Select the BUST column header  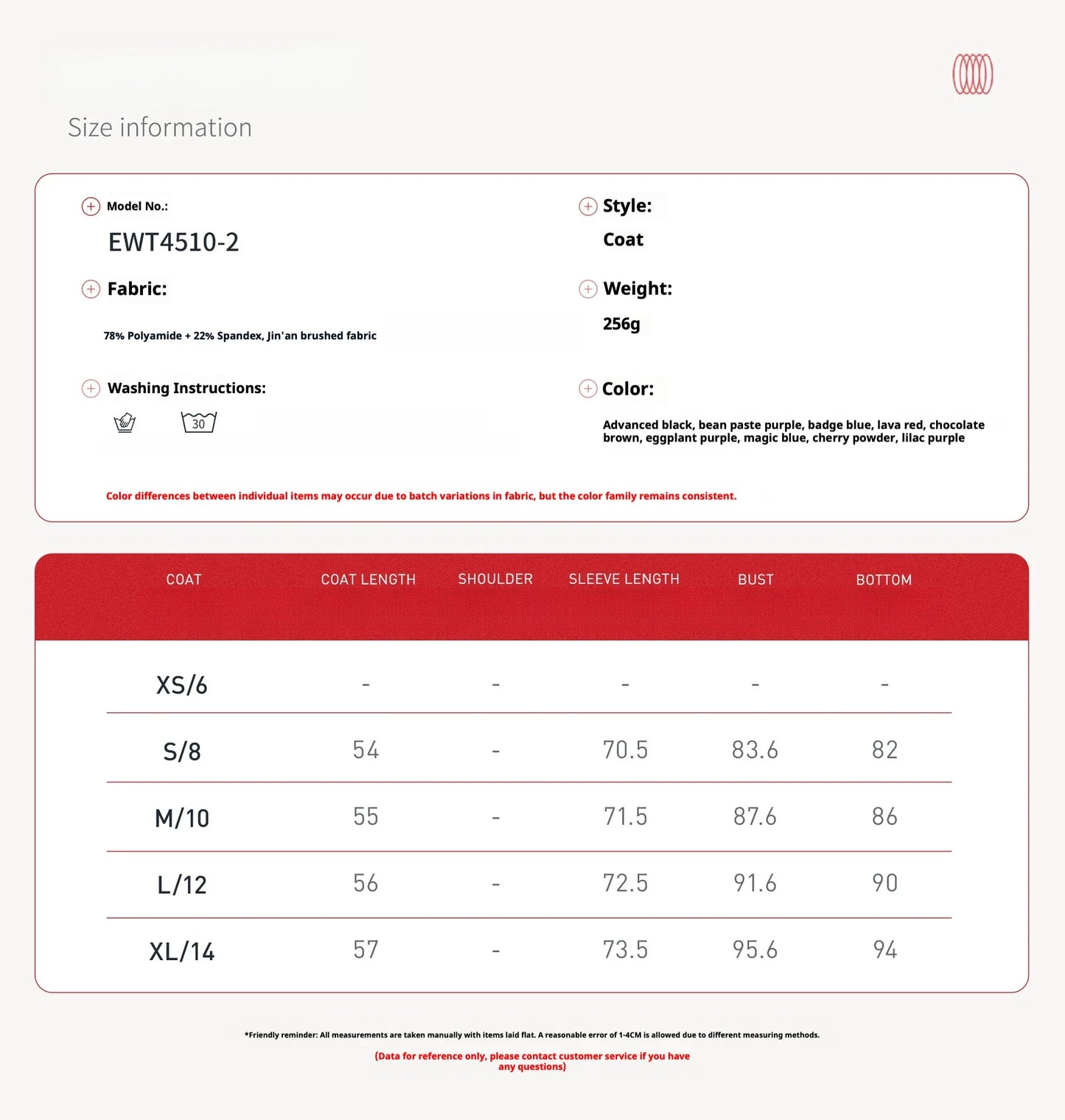click(x=755, y=580)
